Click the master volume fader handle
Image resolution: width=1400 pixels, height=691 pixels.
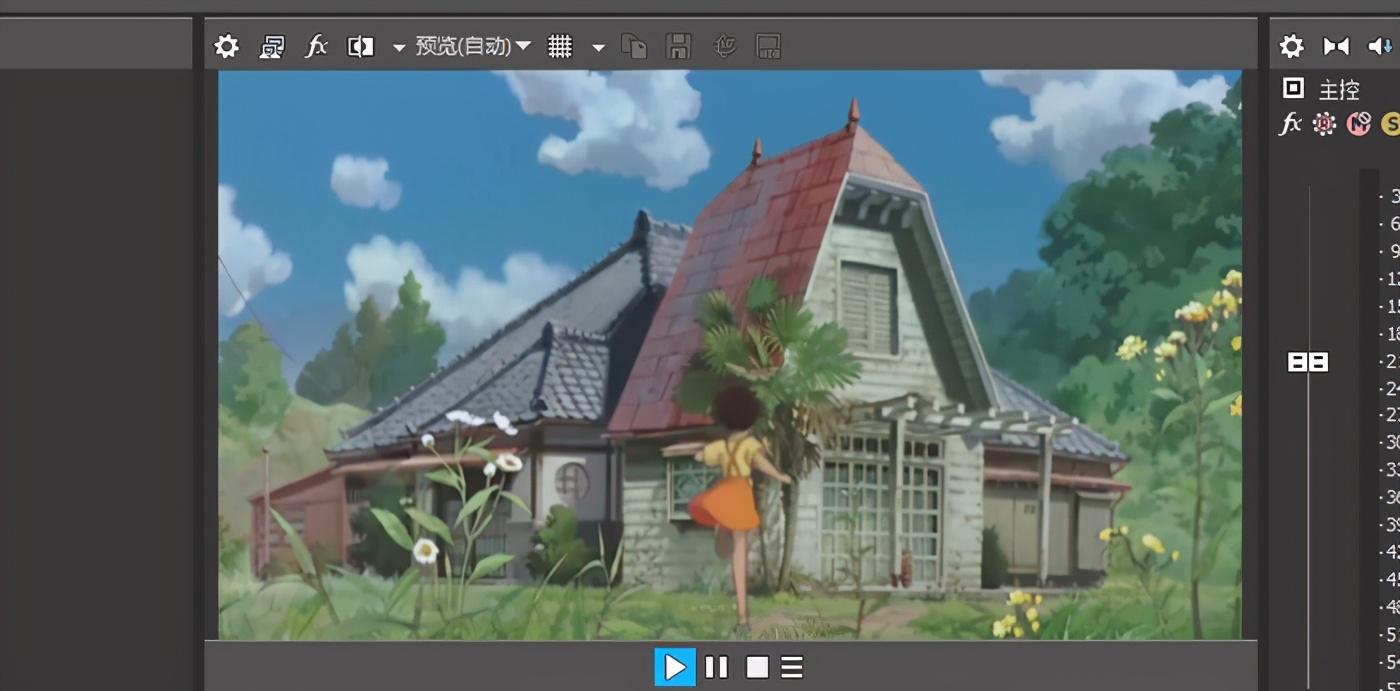click(x=1308, y=362)
